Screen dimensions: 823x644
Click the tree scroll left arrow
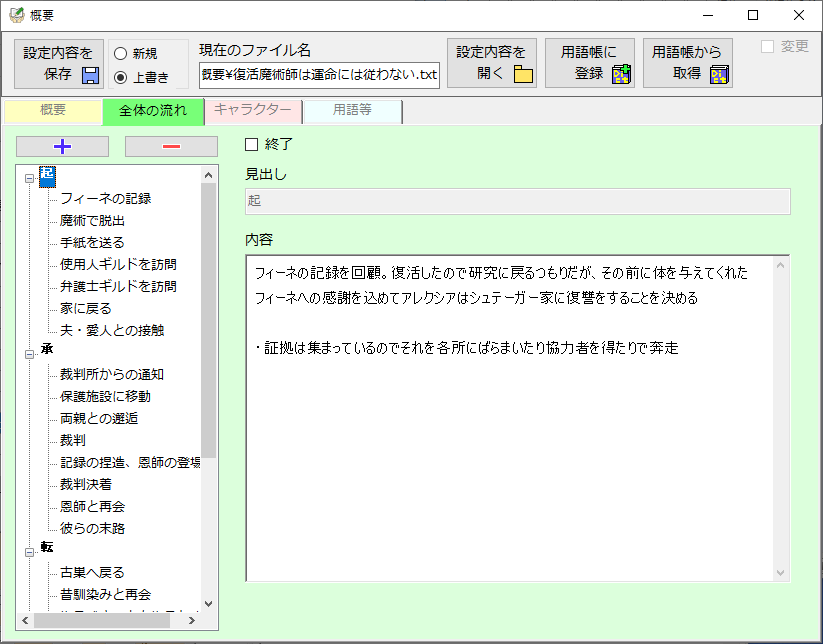tap(25, 620)
